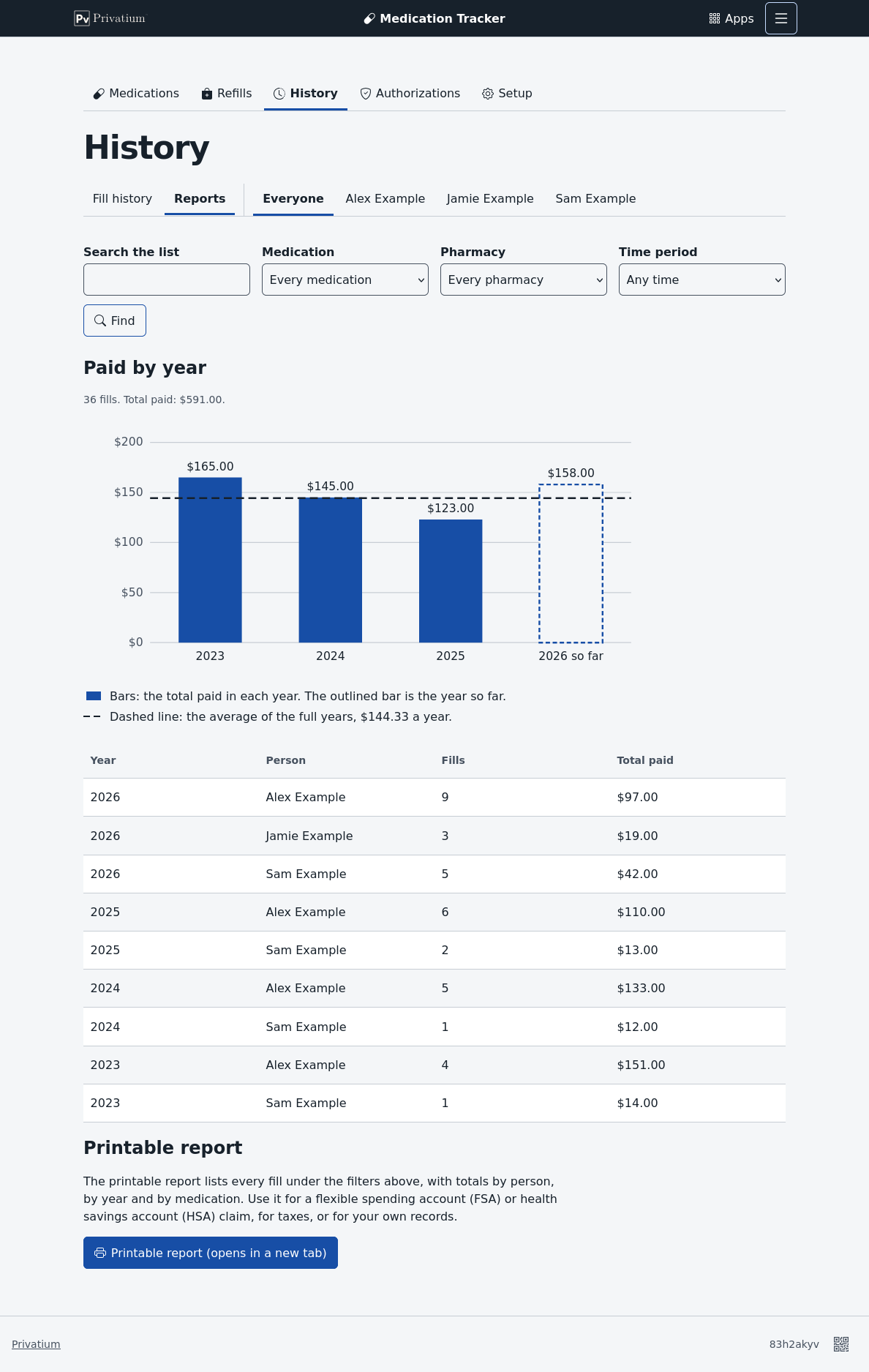Select the History tab
The image size is (869, 1372).
tap(306, 94)
